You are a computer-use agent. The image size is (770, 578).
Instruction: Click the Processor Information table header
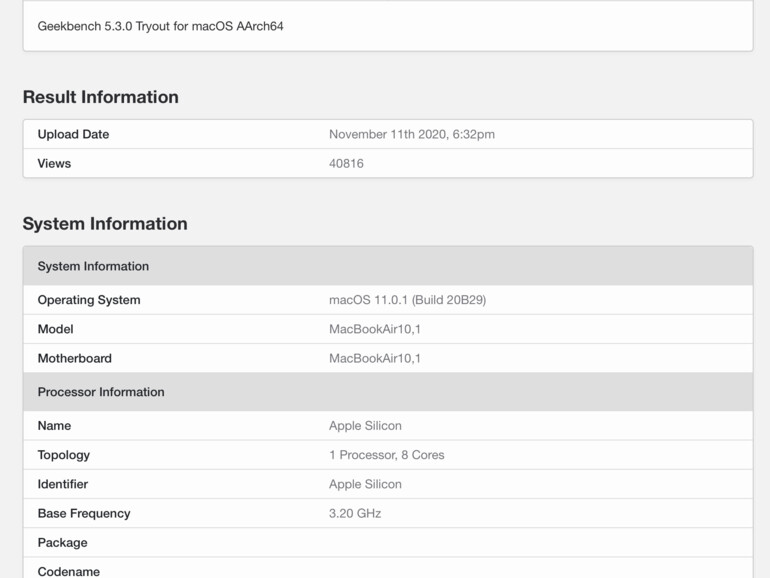[x=101, y=392]
